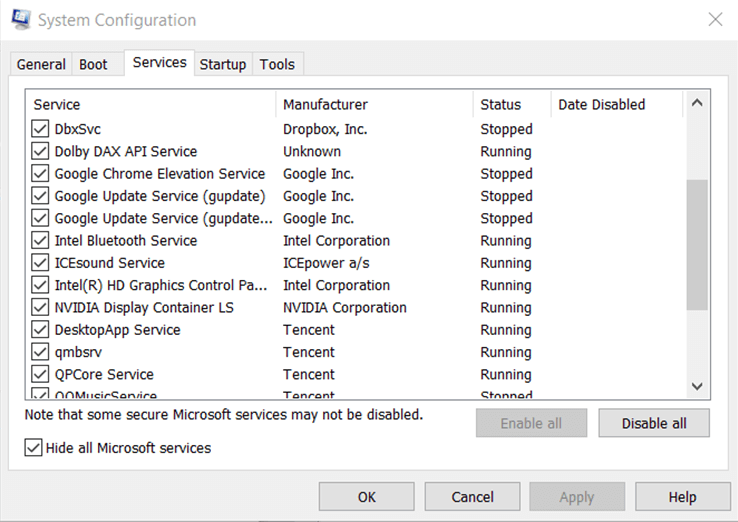Select the ICEpower a/s manufacturer cell
The image size is (738, 522).
(x=326, y=263)
